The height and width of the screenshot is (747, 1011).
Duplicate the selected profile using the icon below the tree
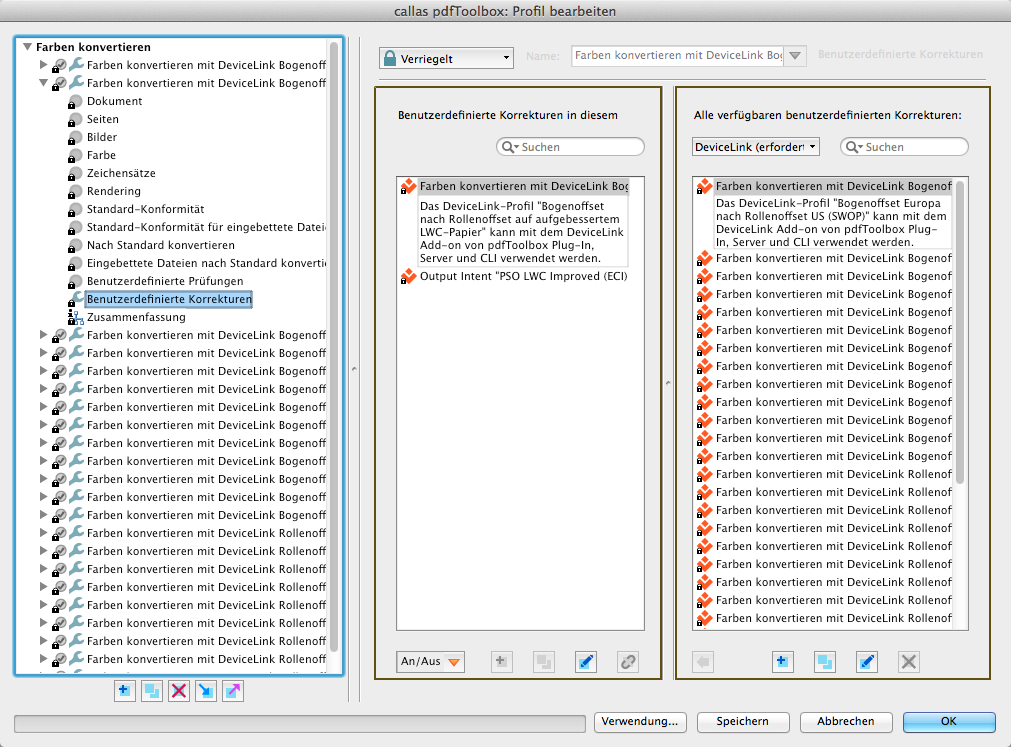152,691
